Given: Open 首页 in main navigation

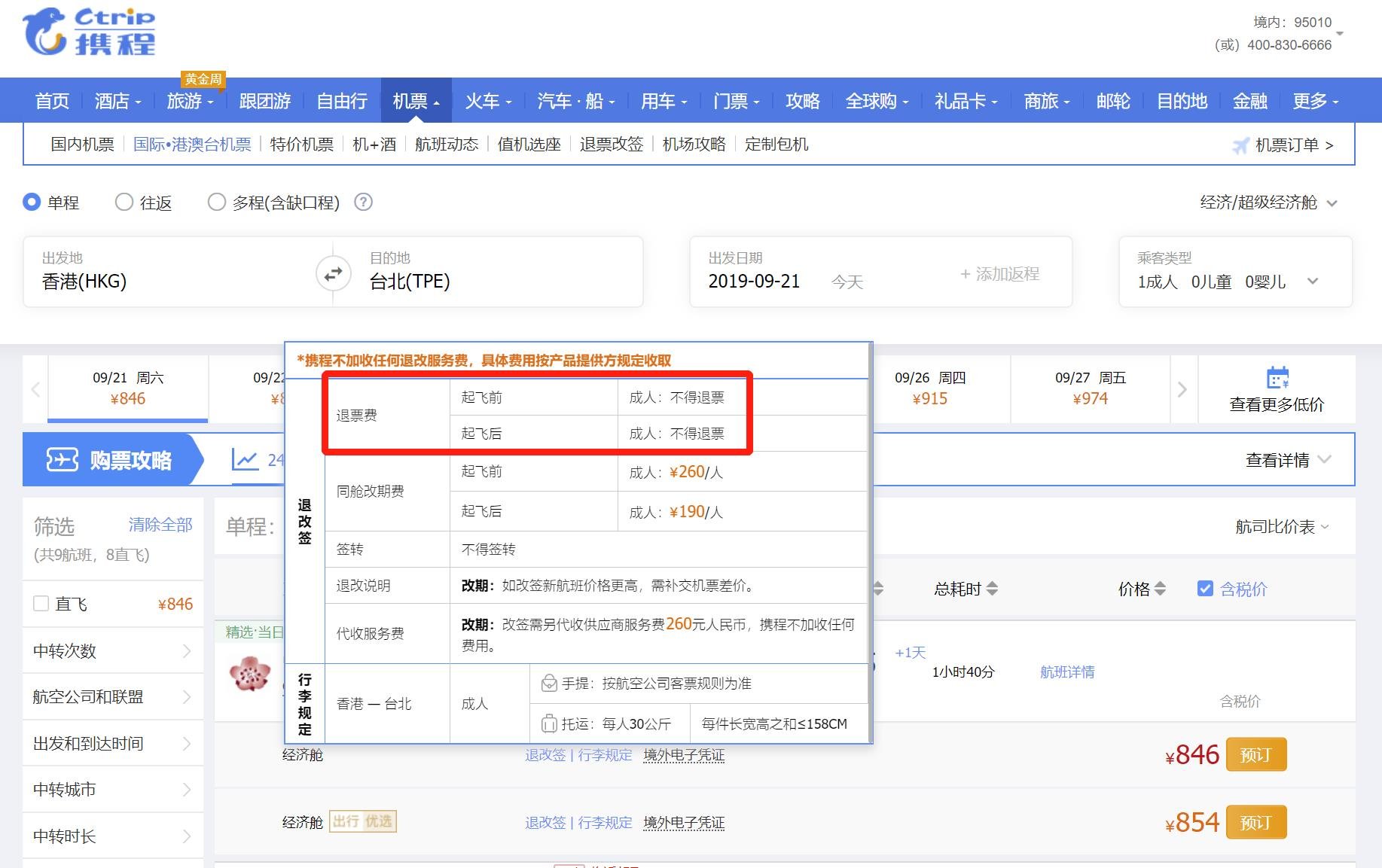Looking at the screenshot, I should pyautogui.click(x=52, y=101).
